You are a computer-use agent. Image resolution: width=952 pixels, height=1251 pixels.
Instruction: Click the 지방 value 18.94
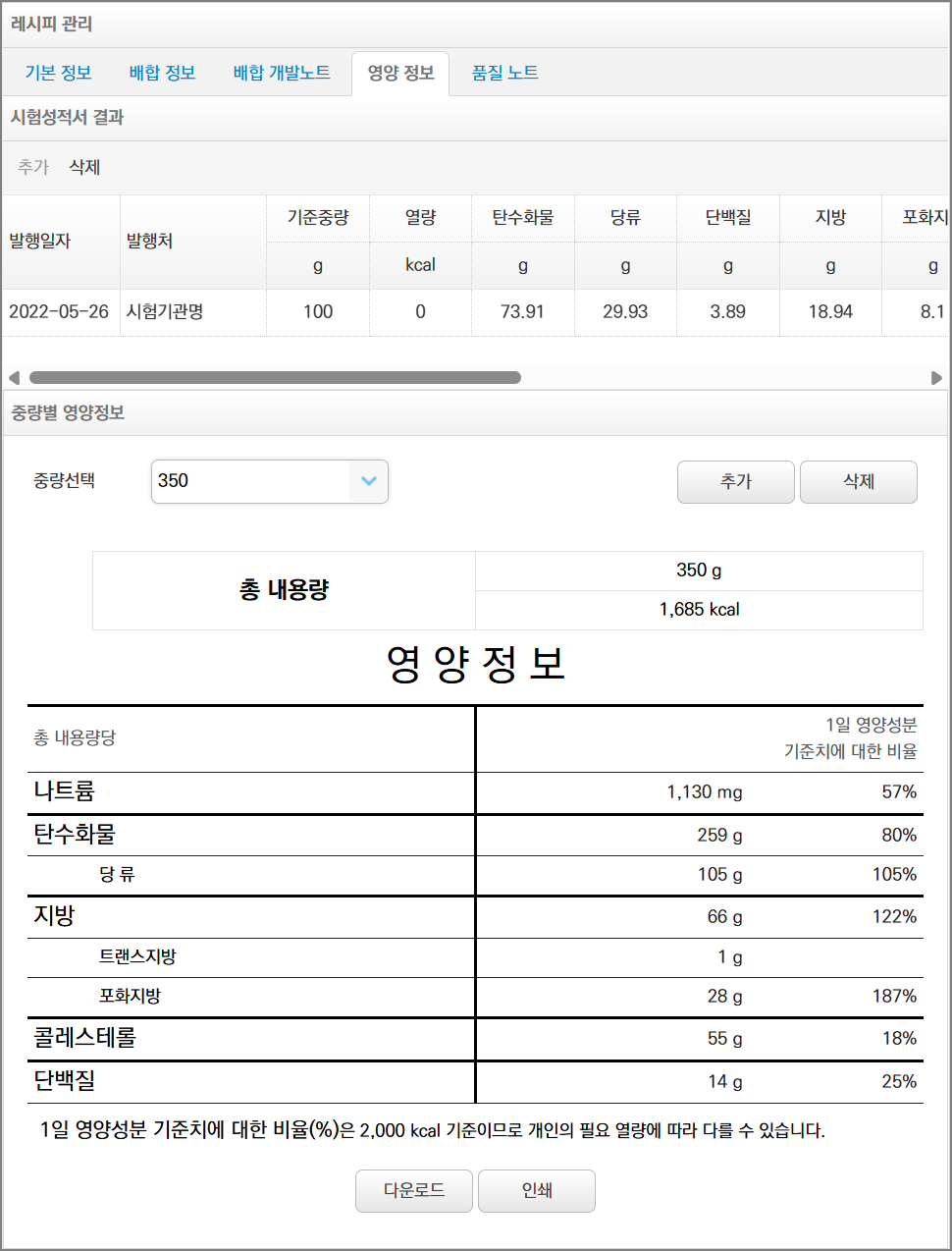[x=830, y=312]
